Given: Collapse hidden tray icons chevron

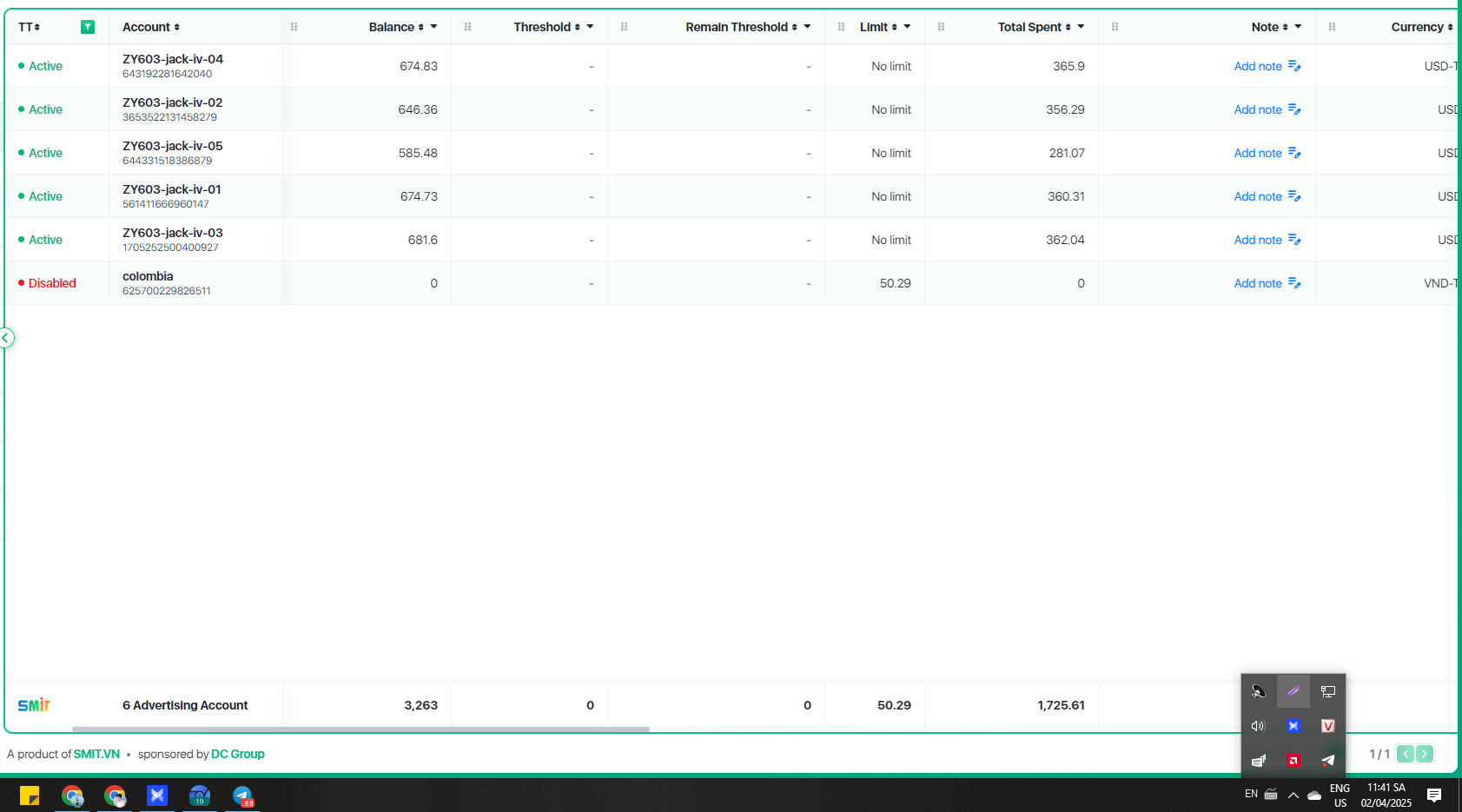Looking at the screenshot, I should 1293,795.
